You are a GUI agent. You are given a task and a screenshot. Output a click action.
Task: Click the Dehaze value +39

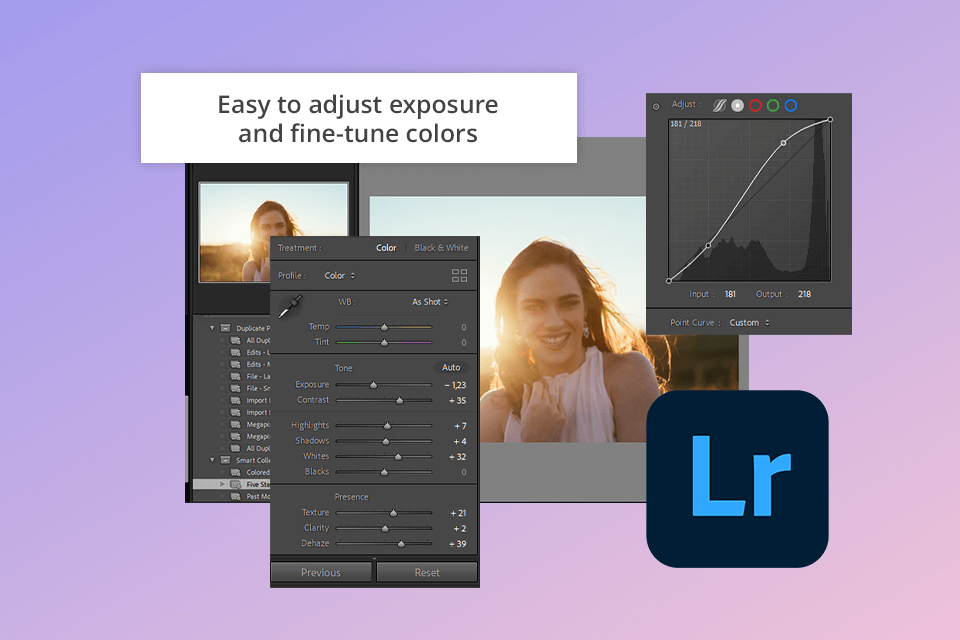coord(457,544)
